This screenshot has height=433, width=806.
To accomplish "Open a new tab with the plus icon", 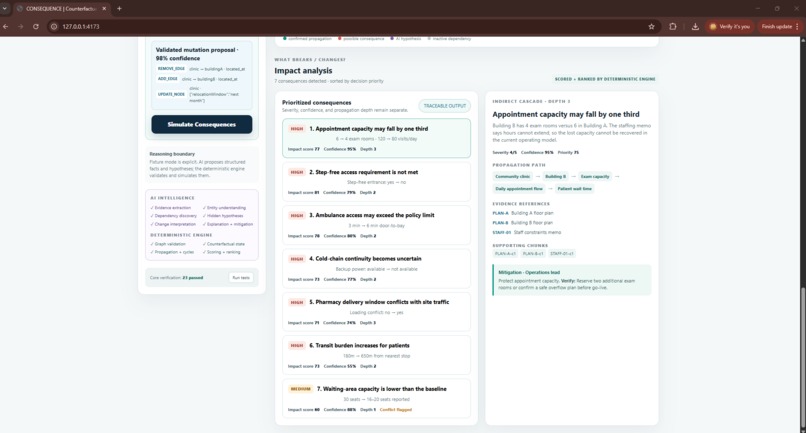I will [119, 8].
